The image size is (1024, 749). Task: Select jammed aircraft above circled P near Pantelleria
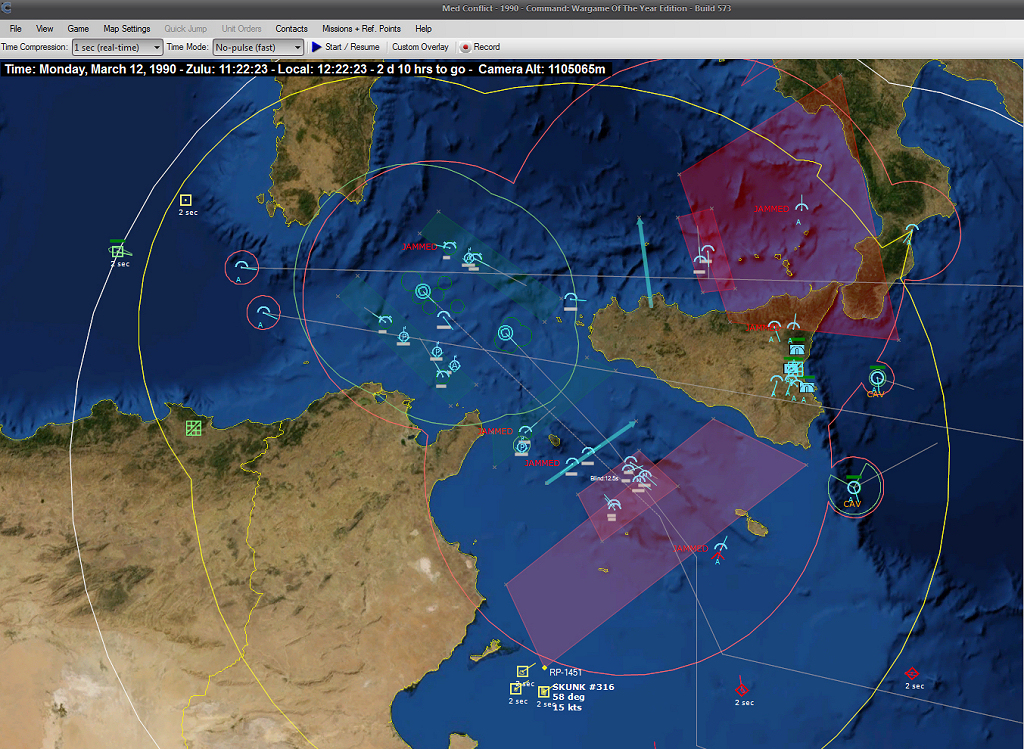(526, 430)
